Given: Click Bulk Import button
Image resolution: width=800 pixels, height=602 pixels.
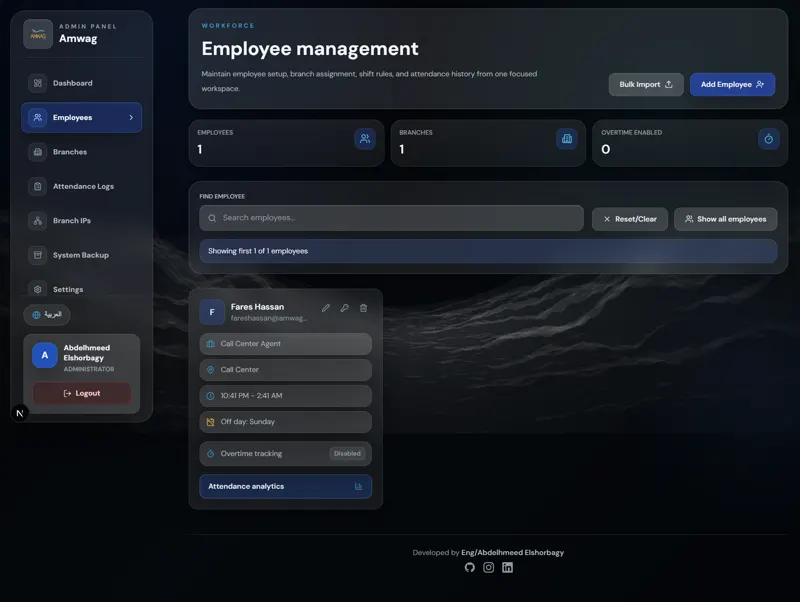Looking at the screenshot, I should point(646,85).
